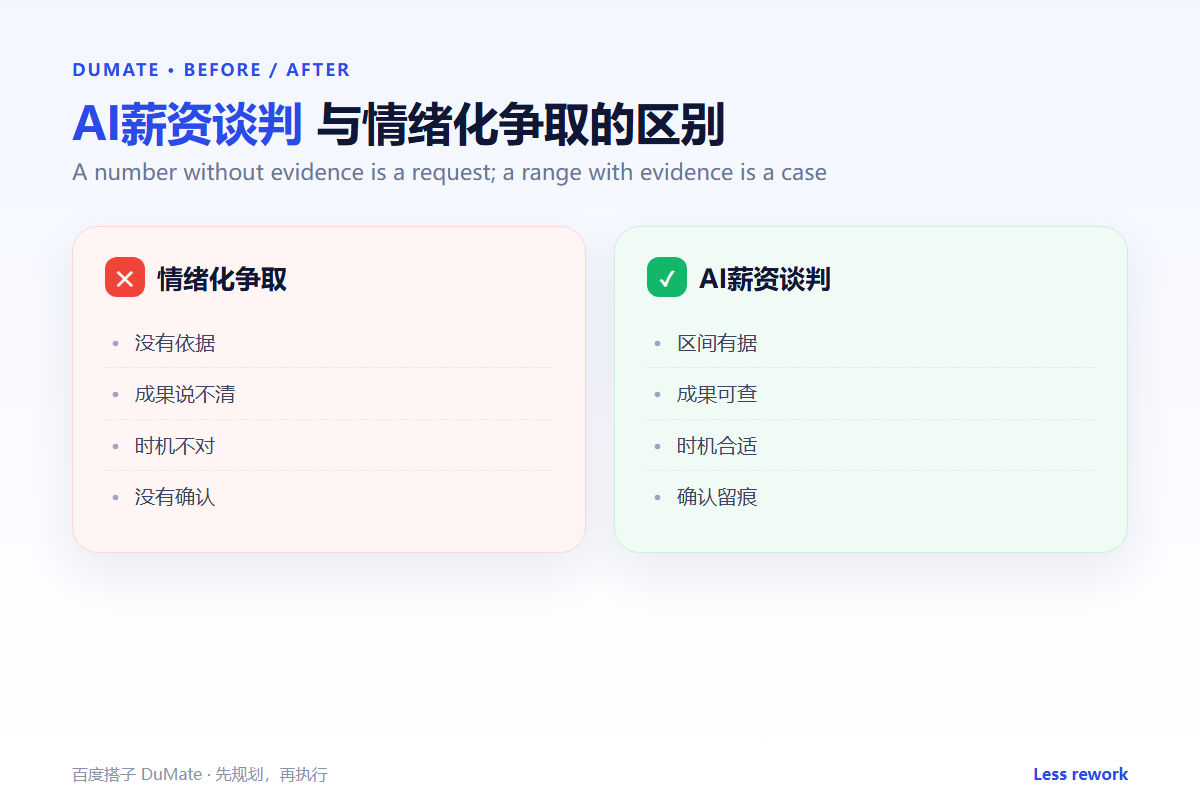The height and width of the screenshot is (800, 1200).
Task: Click the Less rework footer text
Action: pos(1080,774)
